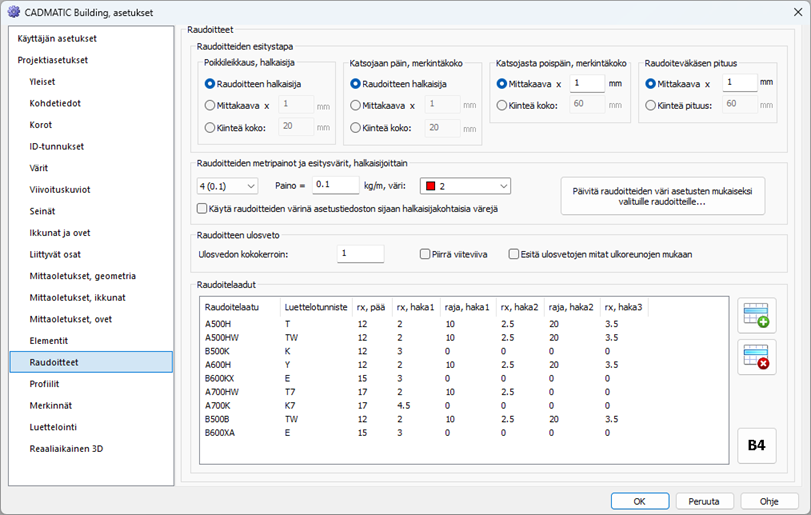Image resolution: width=811 pixels, height=515 pixels.
Task: Enable Käytä raudoitteiden värinä halkaisijakohtaisia värejä
Action: 348,209
